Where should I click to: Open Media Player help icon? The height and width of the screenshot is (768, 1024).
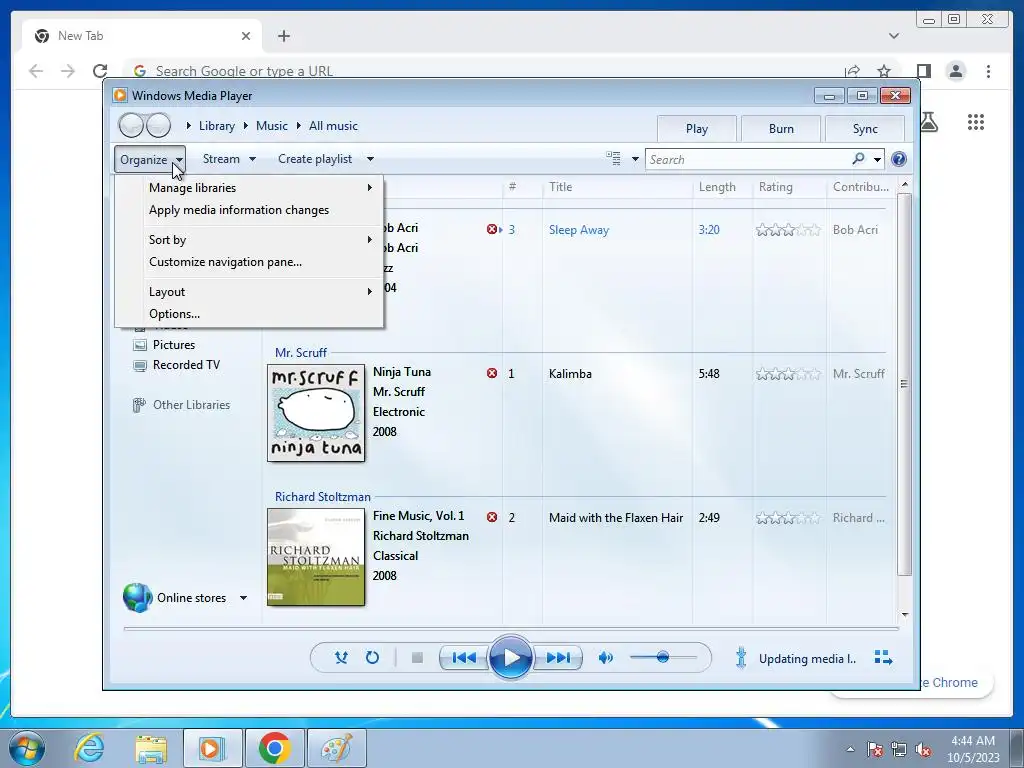pyautogui.click(x=899, y=159)
